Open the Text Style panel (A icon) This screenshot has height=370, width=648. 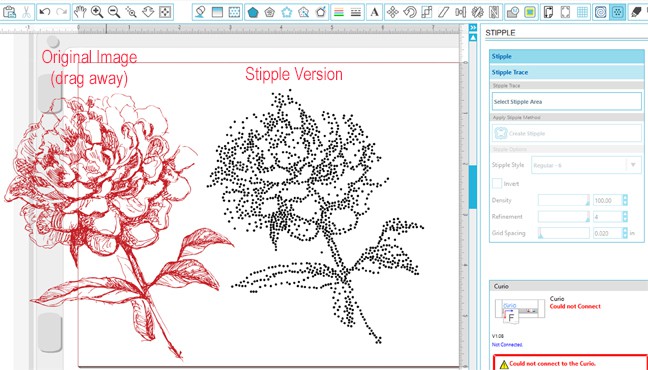pos(374,12)
